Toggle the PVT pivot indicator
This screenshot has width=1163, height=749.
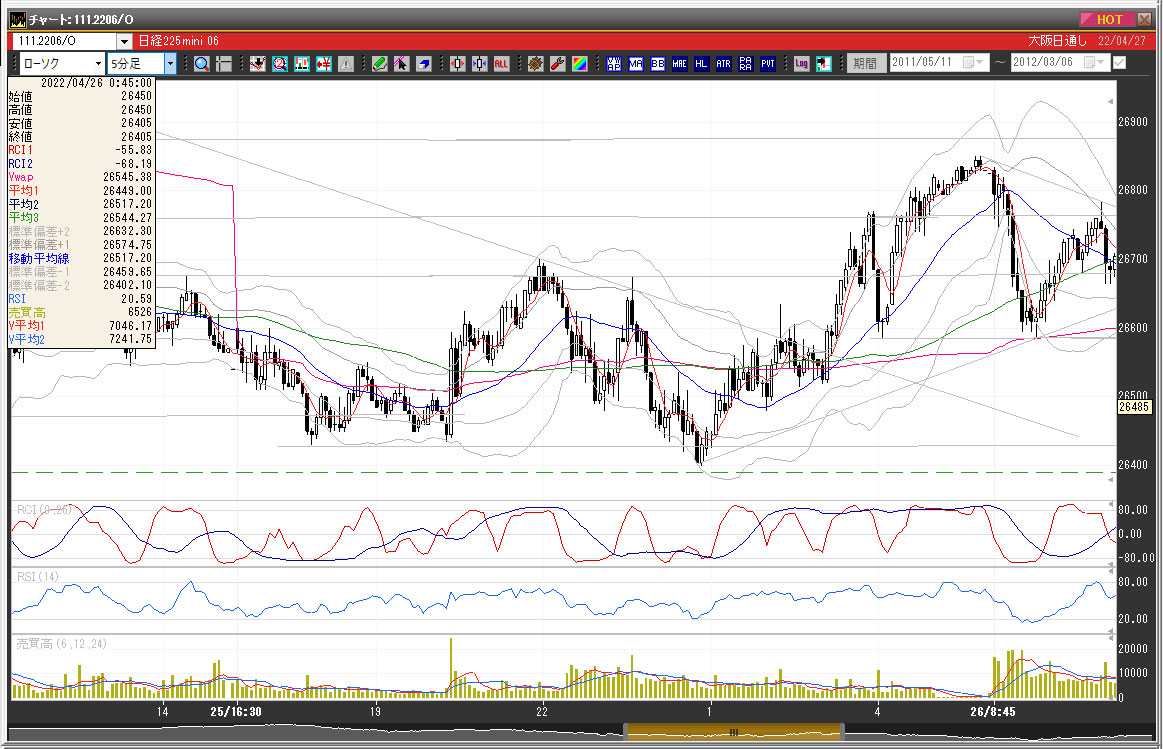(768, 64)
